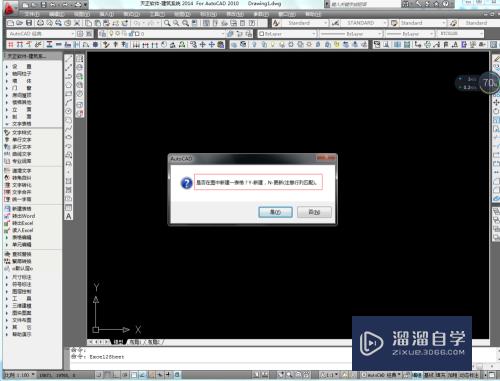This screenshot has width=500, height=381.
Task: Select the Polyline tool
Action: pos(68,76)
